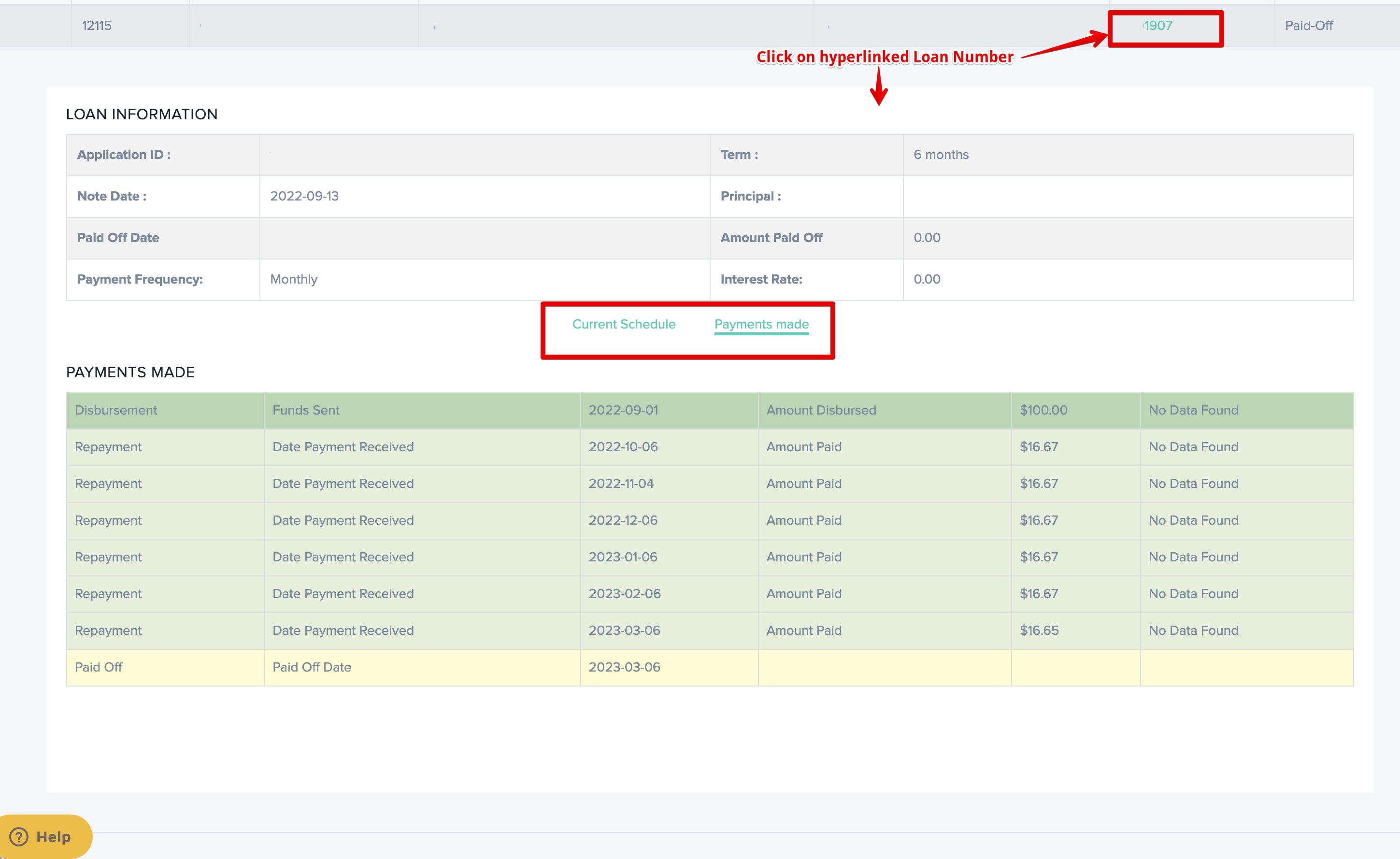Click the PAYMENTS MADE section heading
Screen dimensions: 1400x859
pyautogui.click(x=130, y=372)
